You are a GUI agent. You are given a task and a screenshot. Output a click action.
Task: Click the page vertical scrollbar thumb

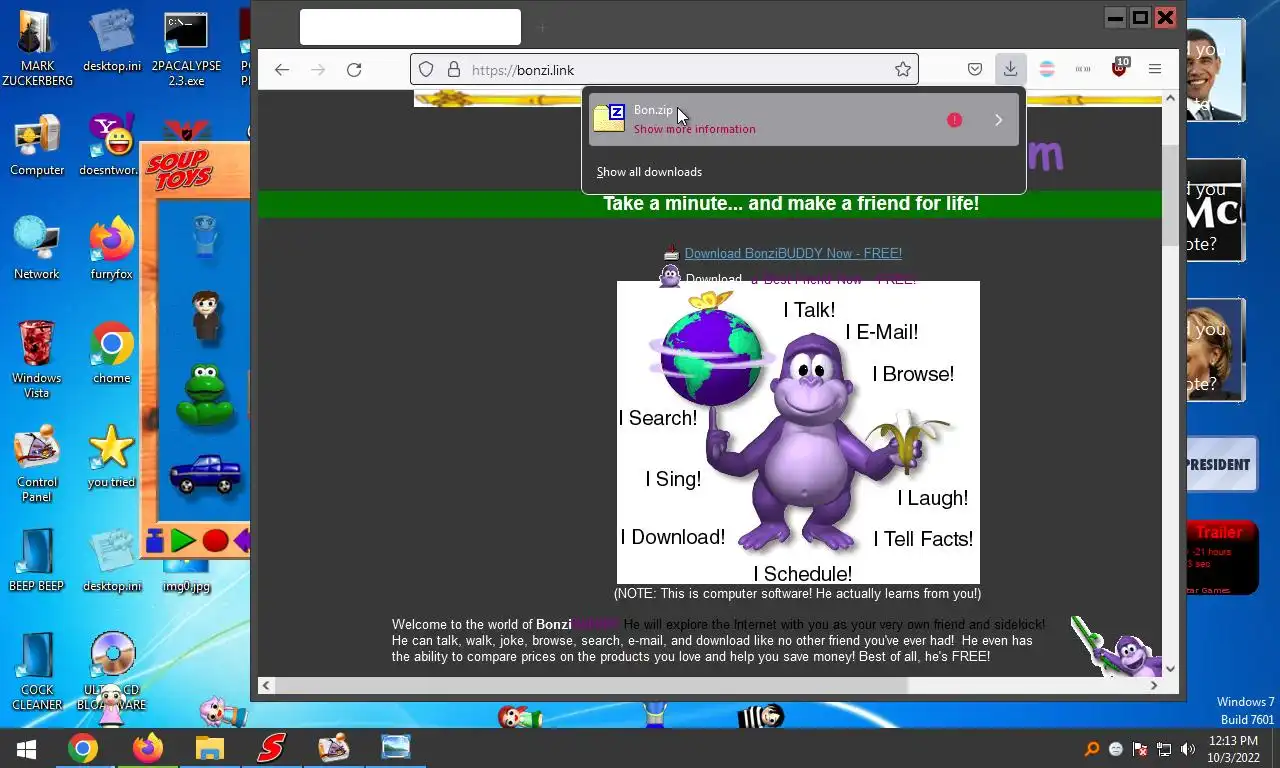coord(1170,194)
